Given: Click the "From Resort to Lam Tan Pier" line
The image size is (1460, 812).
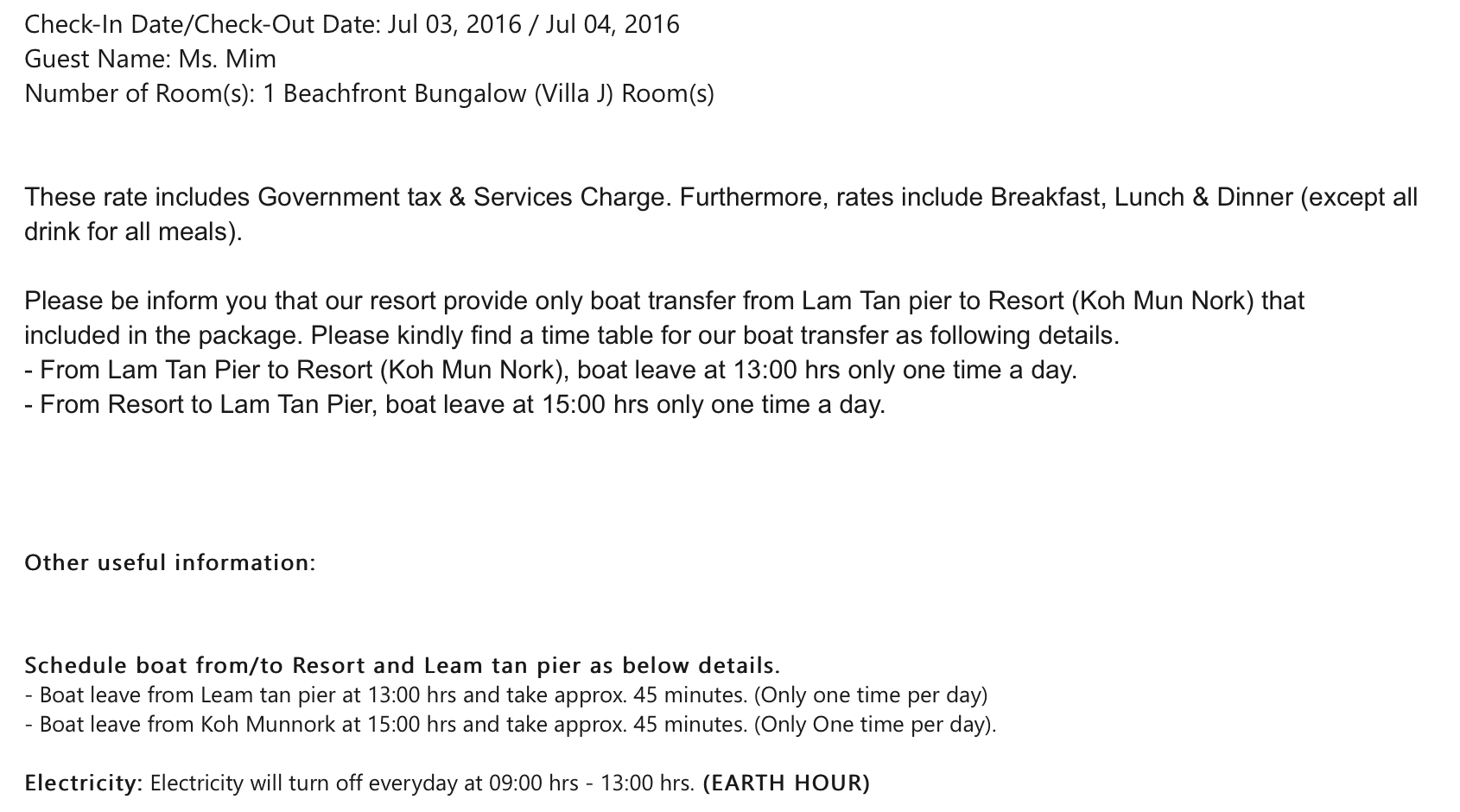Looking at the screenshot, I should (x=207, y=404).
